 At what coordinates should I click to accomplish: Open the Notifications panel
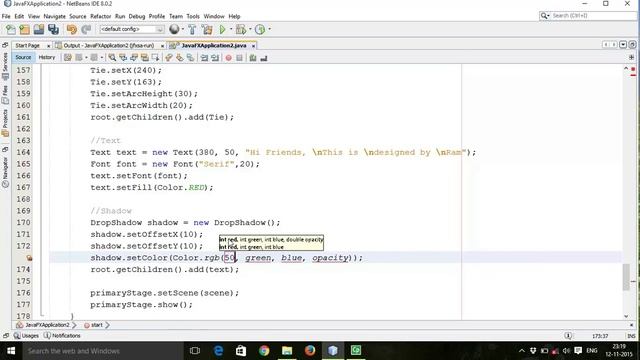62,336
